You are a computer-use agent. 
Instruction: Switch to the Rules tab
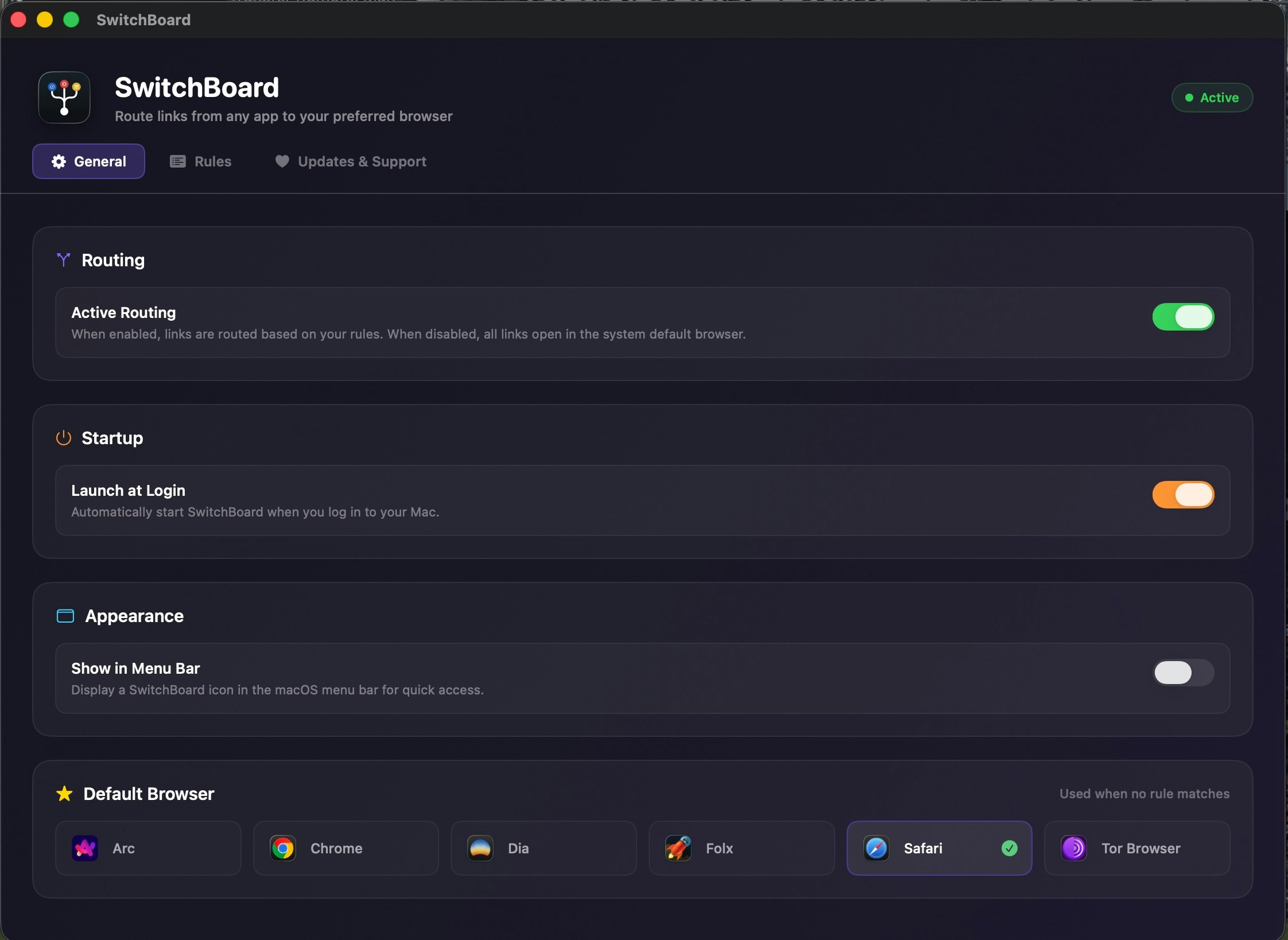tap(201, 161)
